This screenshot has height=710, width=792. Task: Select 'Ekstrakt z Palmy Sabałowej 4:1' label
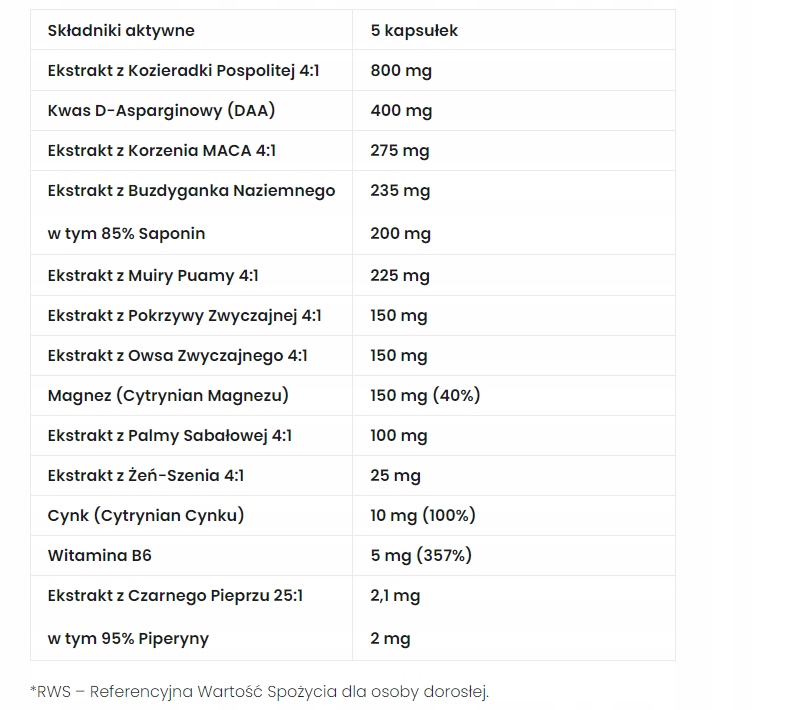tap(170, 435)
